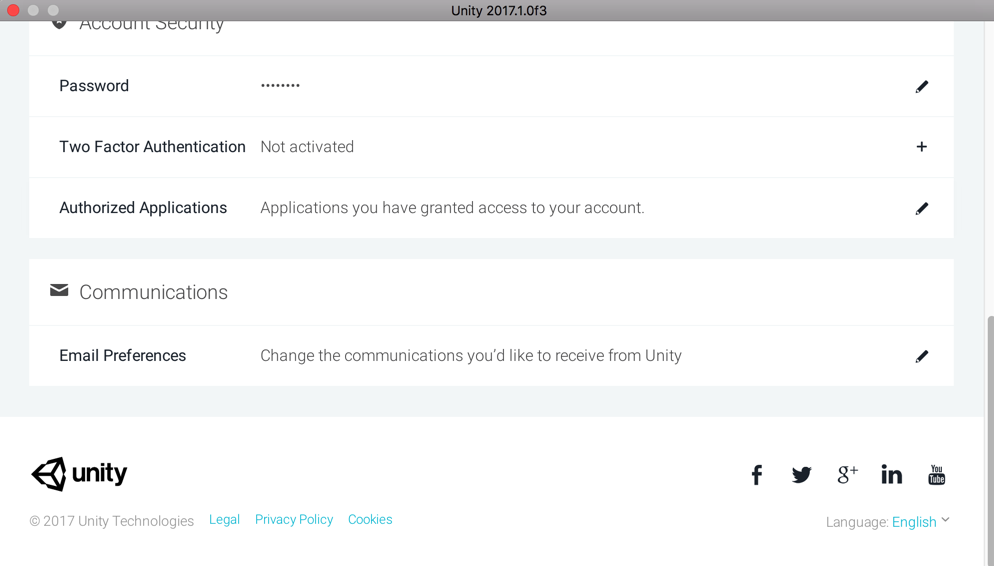Click the Email Preferences row label

point(122,356)
